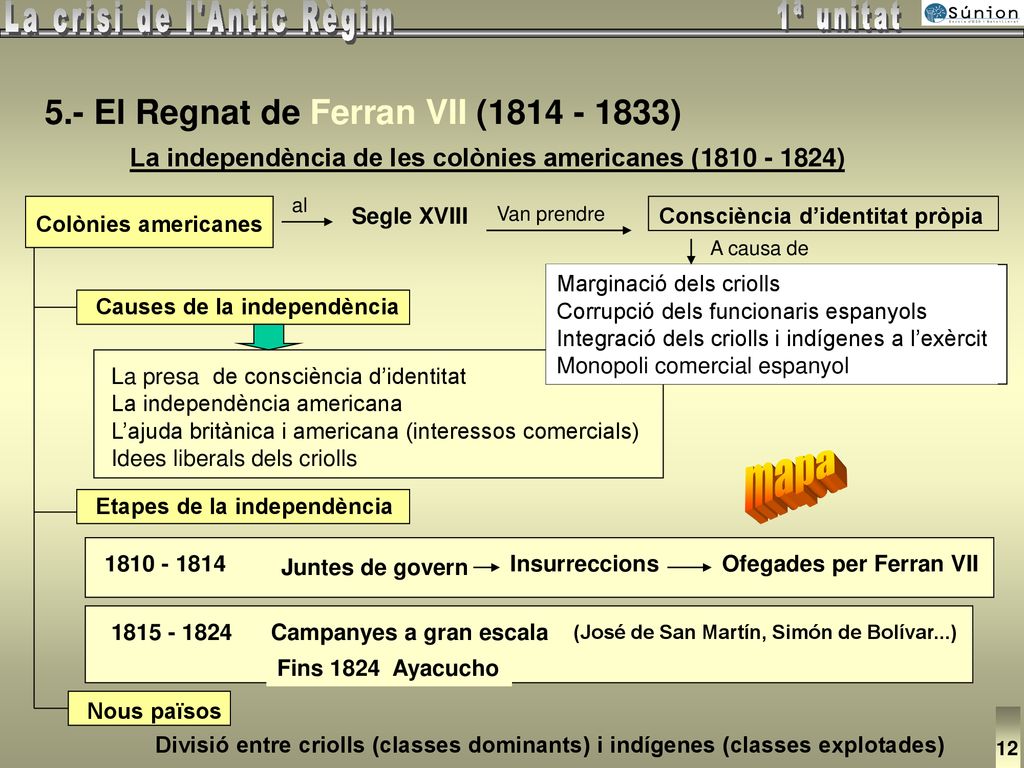The image size is (1024, 768).
Task: Click the arrow labeled 'al'
Action: (307, 221)
